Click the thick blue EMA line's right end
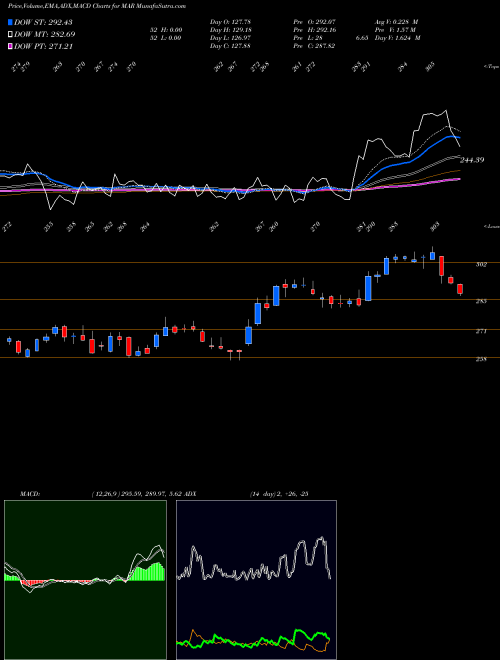 459,138
